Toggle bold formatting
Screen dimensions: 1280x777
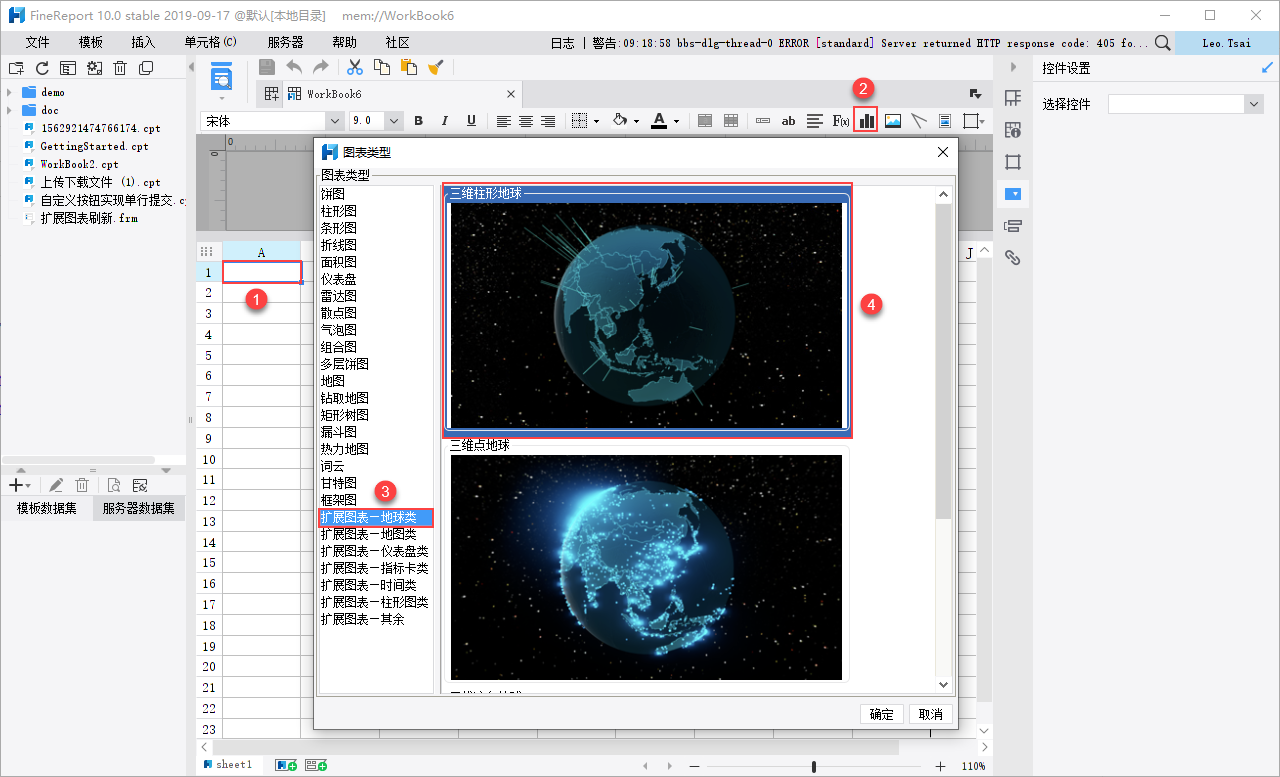(x=418, y=121)
